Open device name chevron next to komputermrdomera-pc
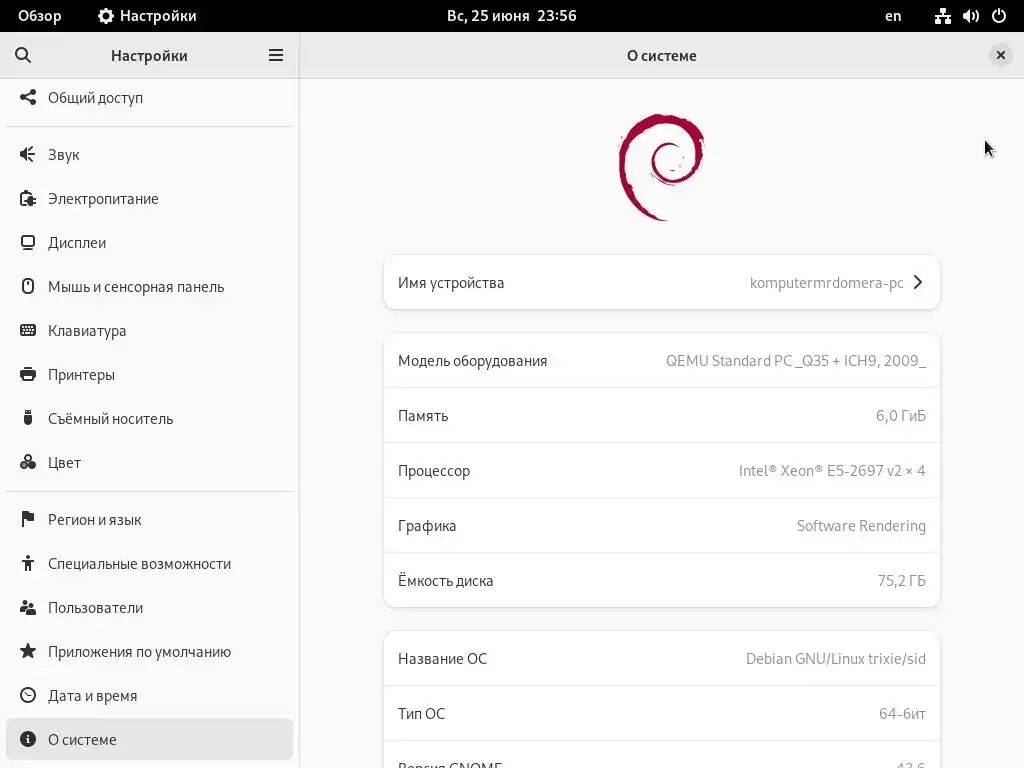Screen dimensions: 1024x768 pyautogui.click(x=918, y=282)
